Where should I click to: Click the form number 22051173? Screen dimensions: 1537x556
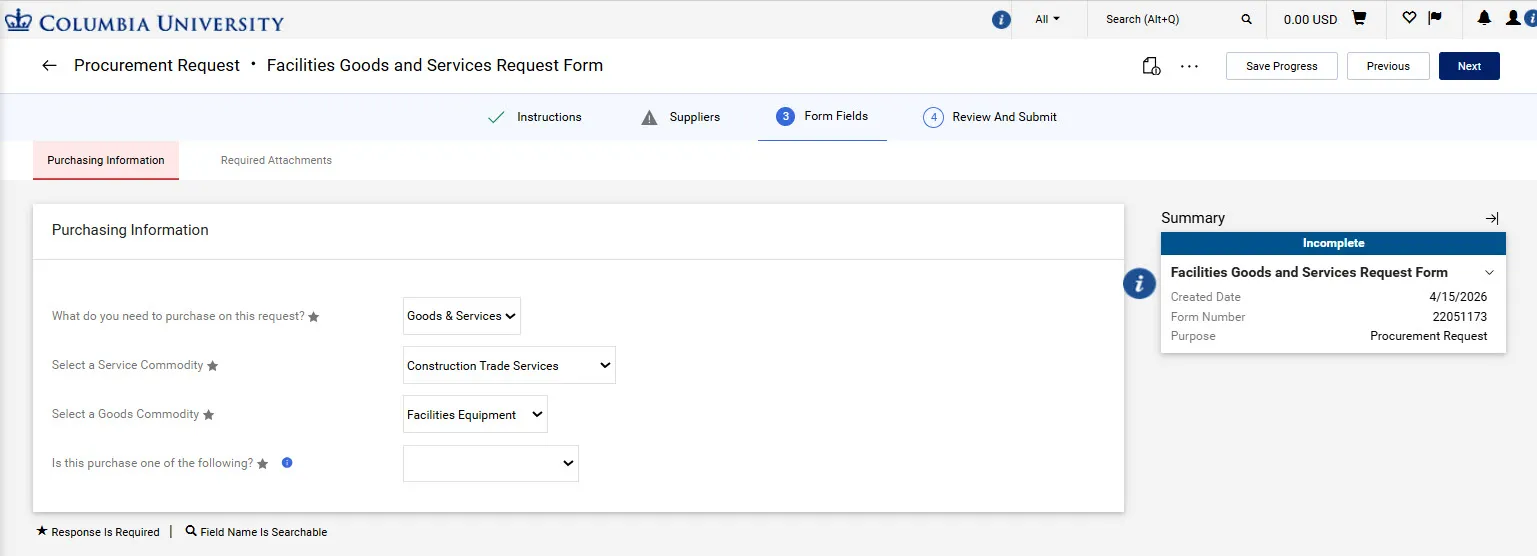tap(1460, 317)
